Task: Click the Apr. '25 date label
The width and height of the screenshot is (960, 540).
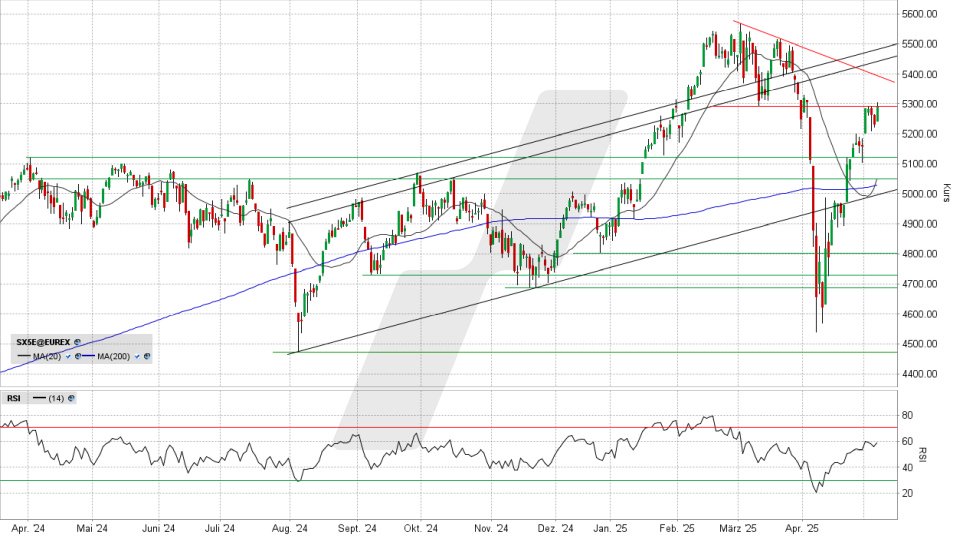Action: click(802, 528)
